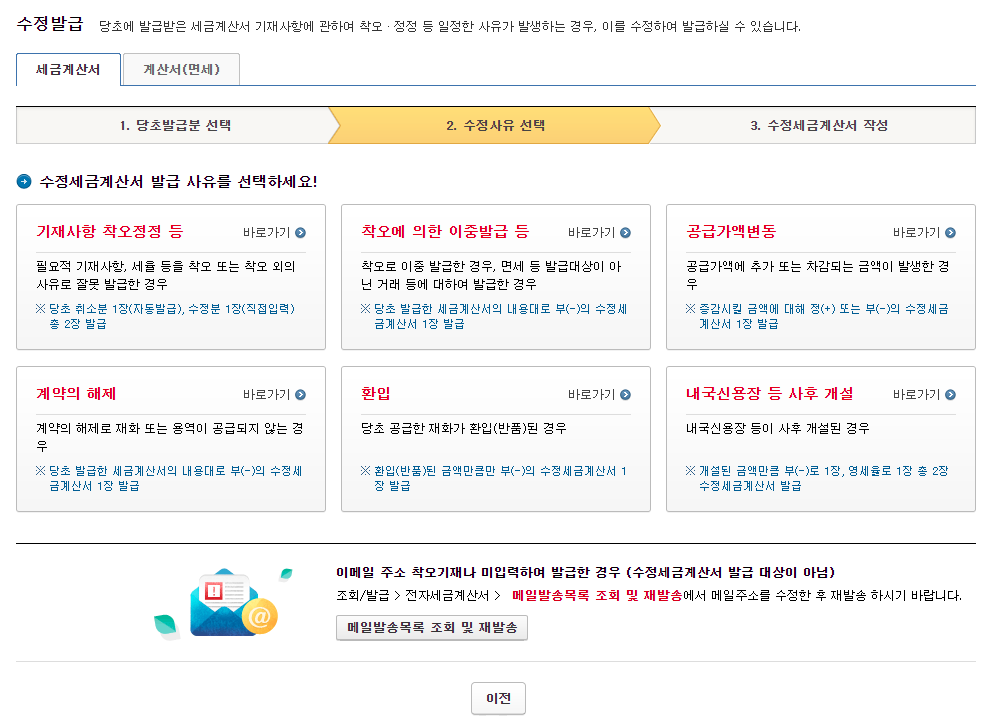The image size is (994, 727).
Task: Click description 계약의 해제로 재화 또는 용역이
Action: pyautogui.click(x=170, y=437)
